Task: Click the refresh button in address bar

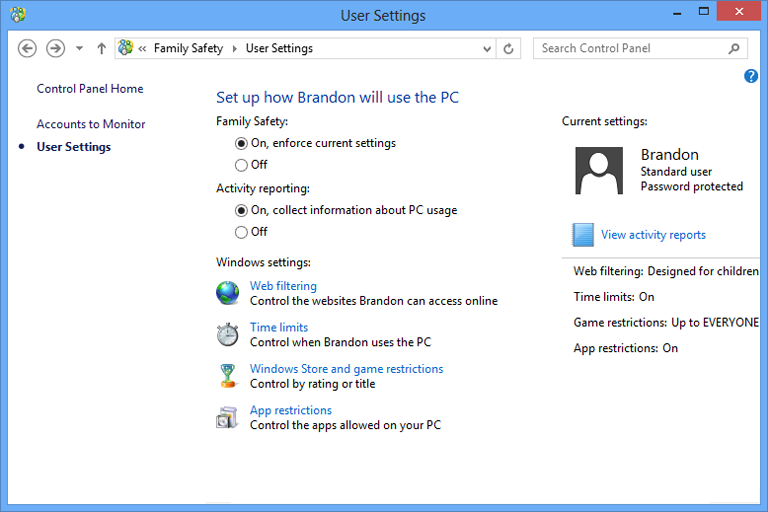Action: pyautogui.click(x=509, y=48)
